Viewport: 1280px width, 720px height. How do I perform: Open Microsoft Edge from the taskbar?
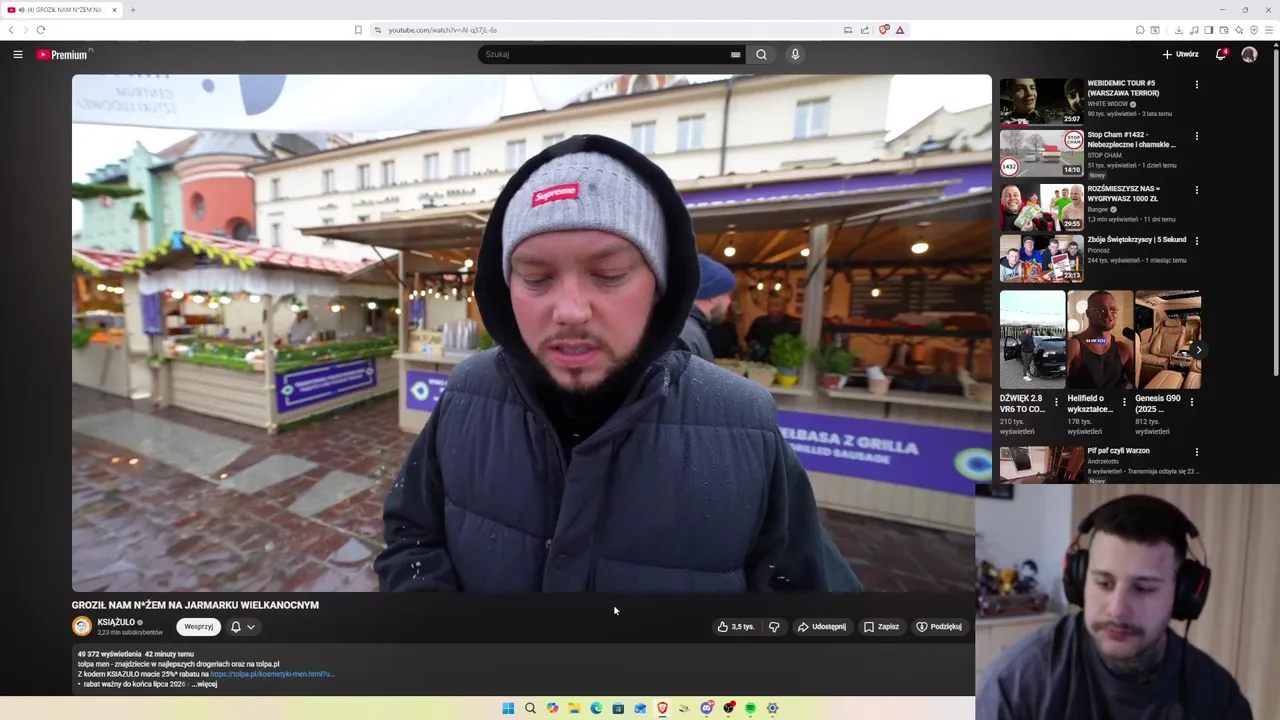click(596, 708)
